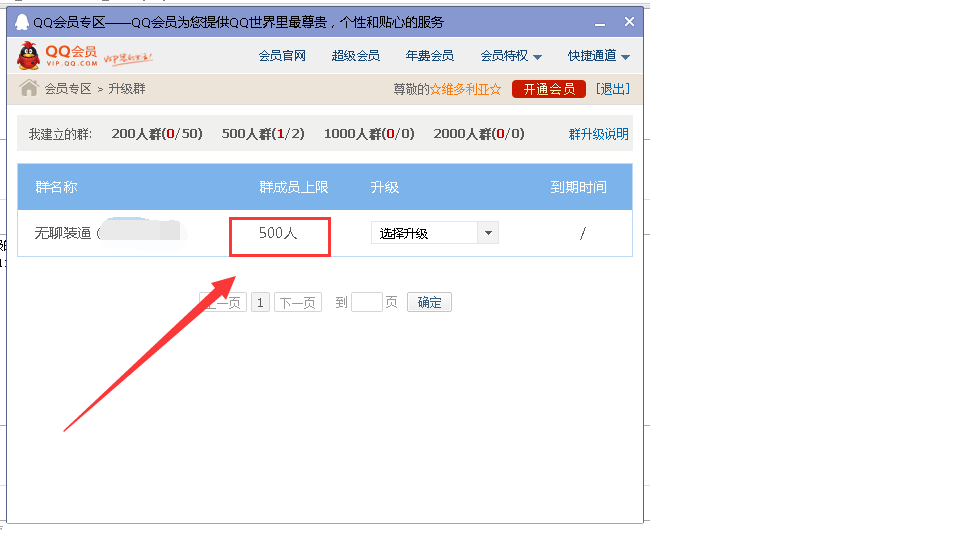This screenshot has height=540, width=960.
Task: Click the 到期时间 column header
Action: 579,187
